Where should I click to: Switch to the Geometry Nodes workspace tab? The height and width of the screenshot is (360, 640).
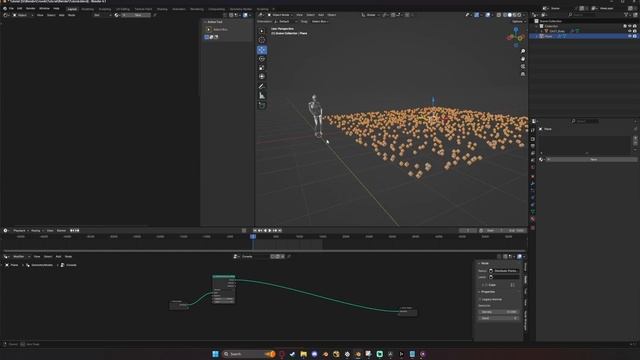point(240,9)
